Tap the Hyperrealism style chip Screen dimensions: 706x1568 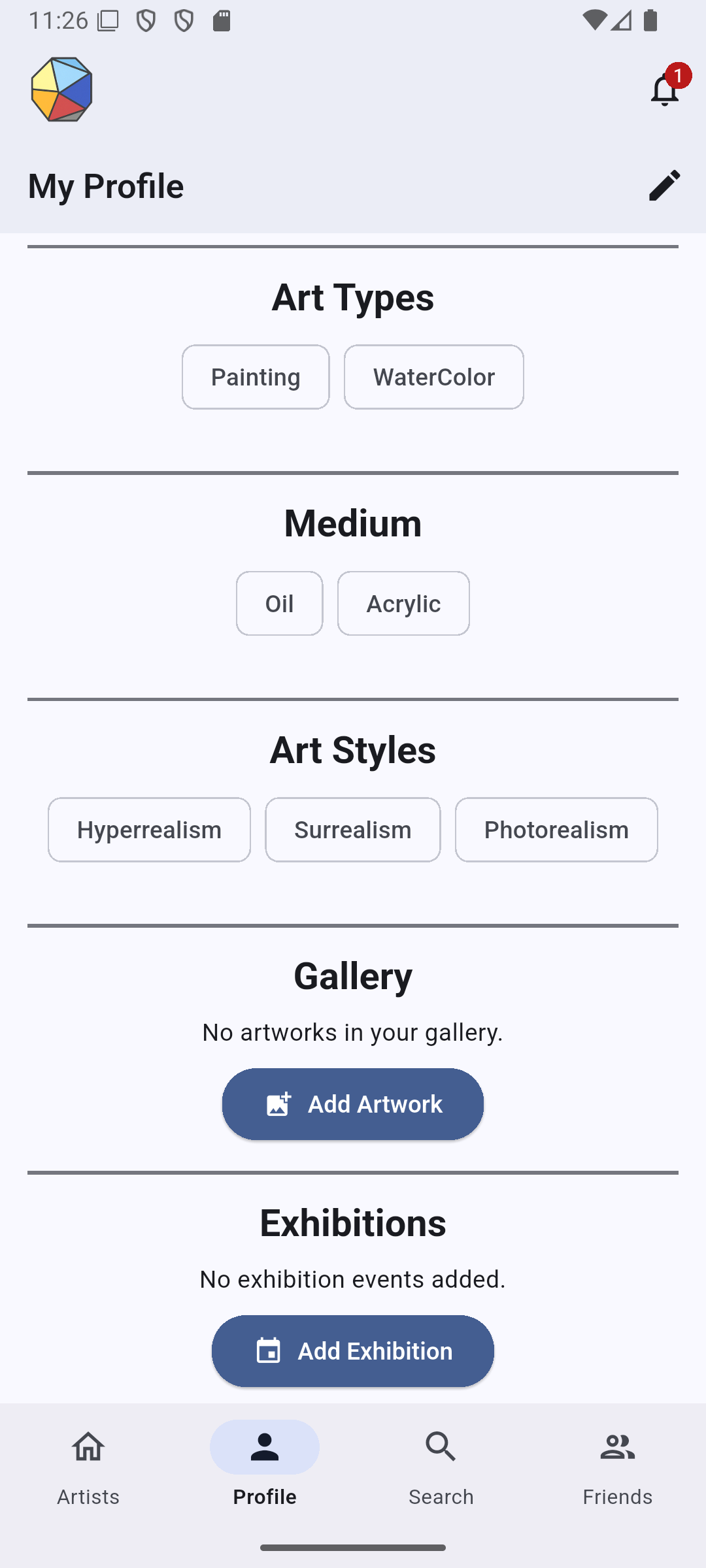[149, 830]
